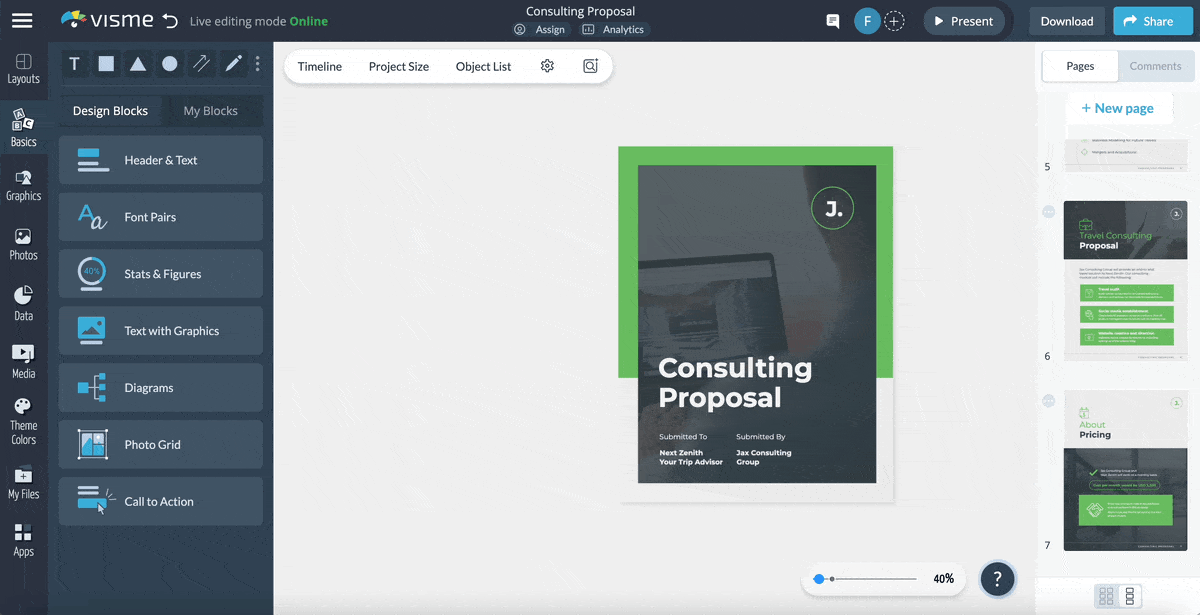
Task: Adjust the zoom slider handle
Action: coord(819,579)
